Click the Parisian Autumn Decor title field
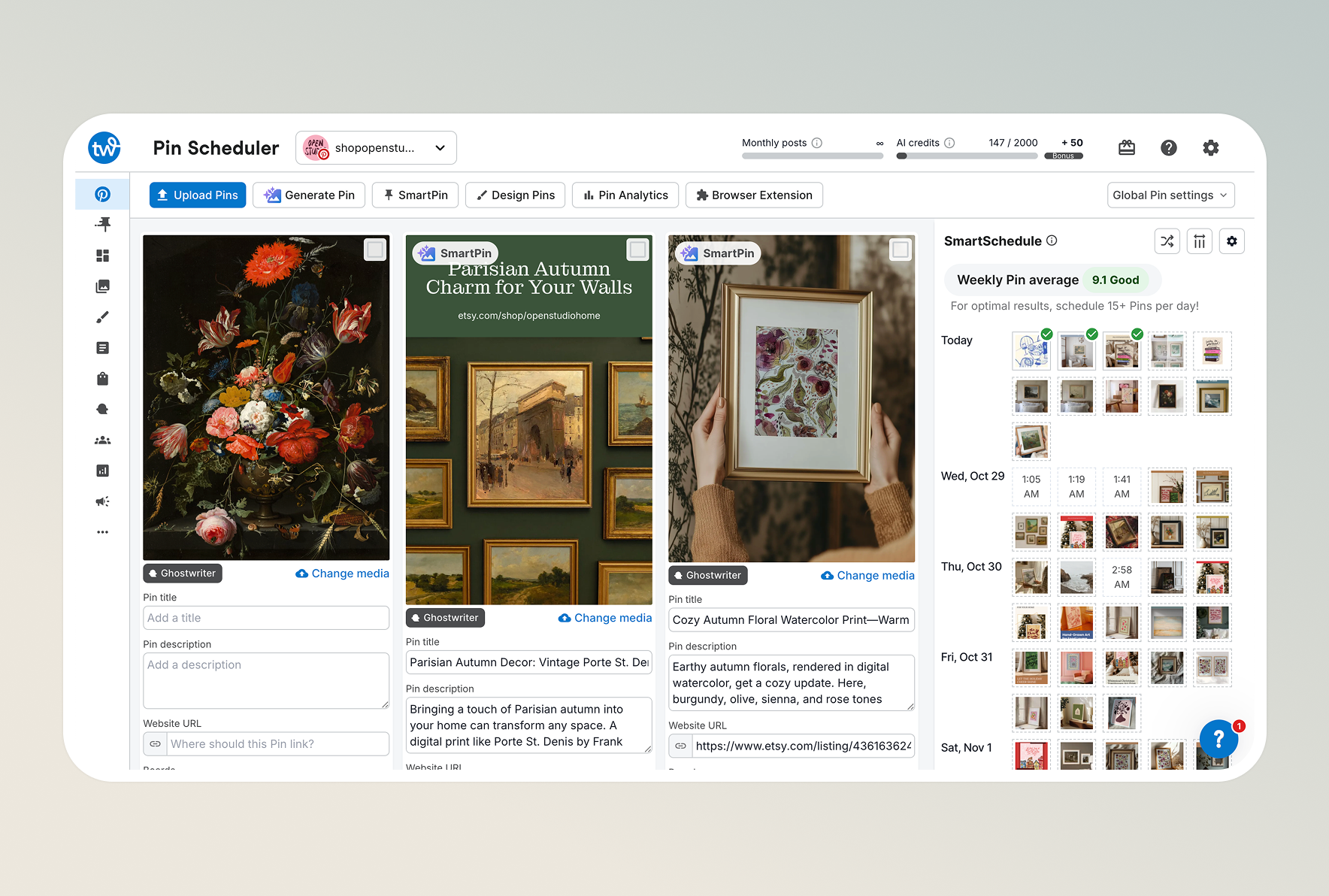 [x=529, y=662]
